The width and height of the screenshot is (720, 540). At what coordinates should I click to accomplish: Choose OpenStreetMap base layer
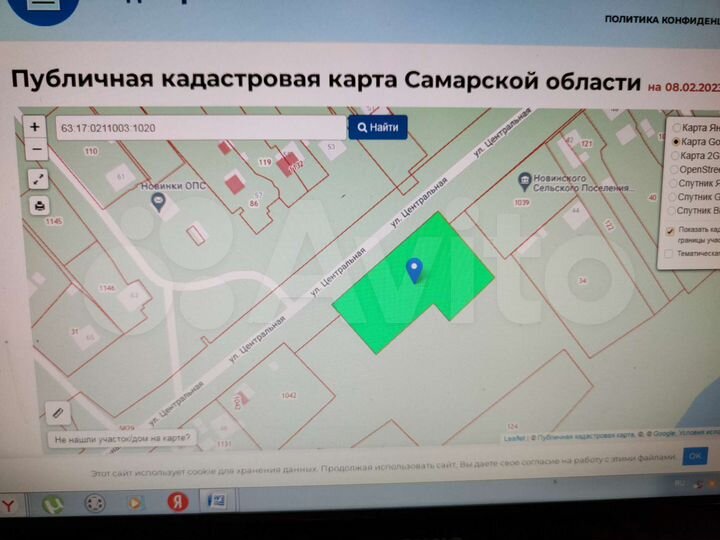pyautogui.click(x=675, y=170)
